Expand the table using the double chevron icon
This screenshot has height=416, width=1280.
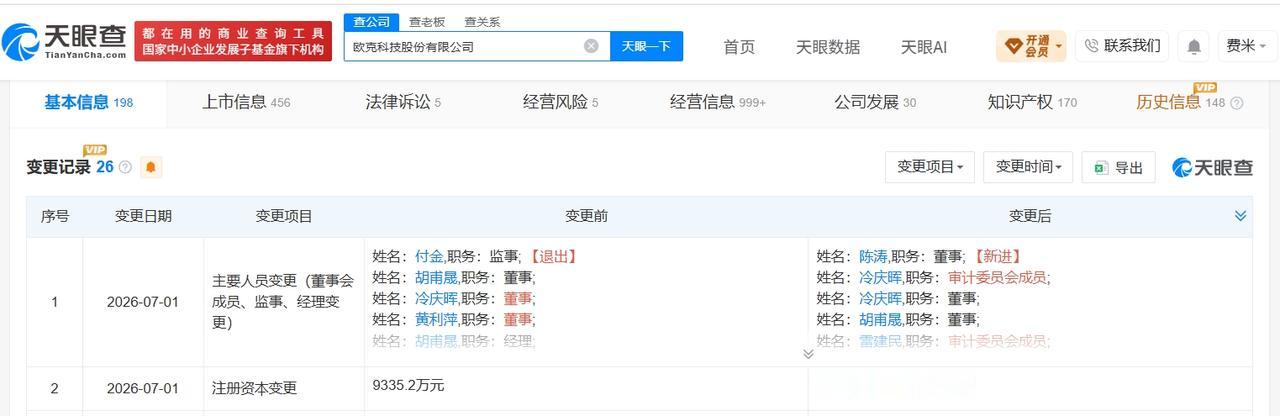tap(1240, 216)
